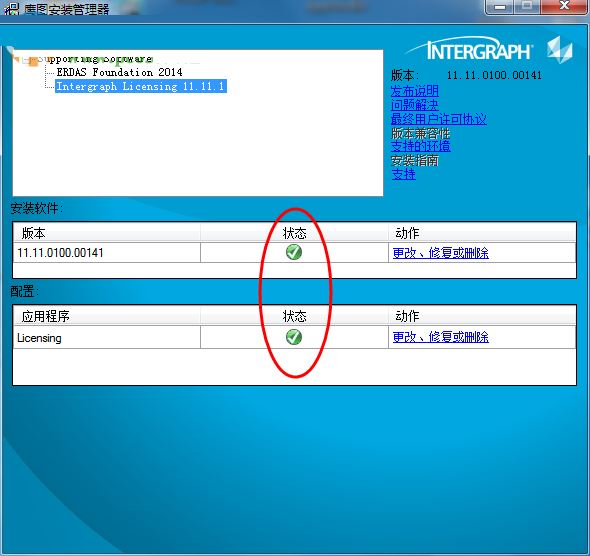Click the green check status icon for version row
The image size is (590, 556).
coord(294,252)
